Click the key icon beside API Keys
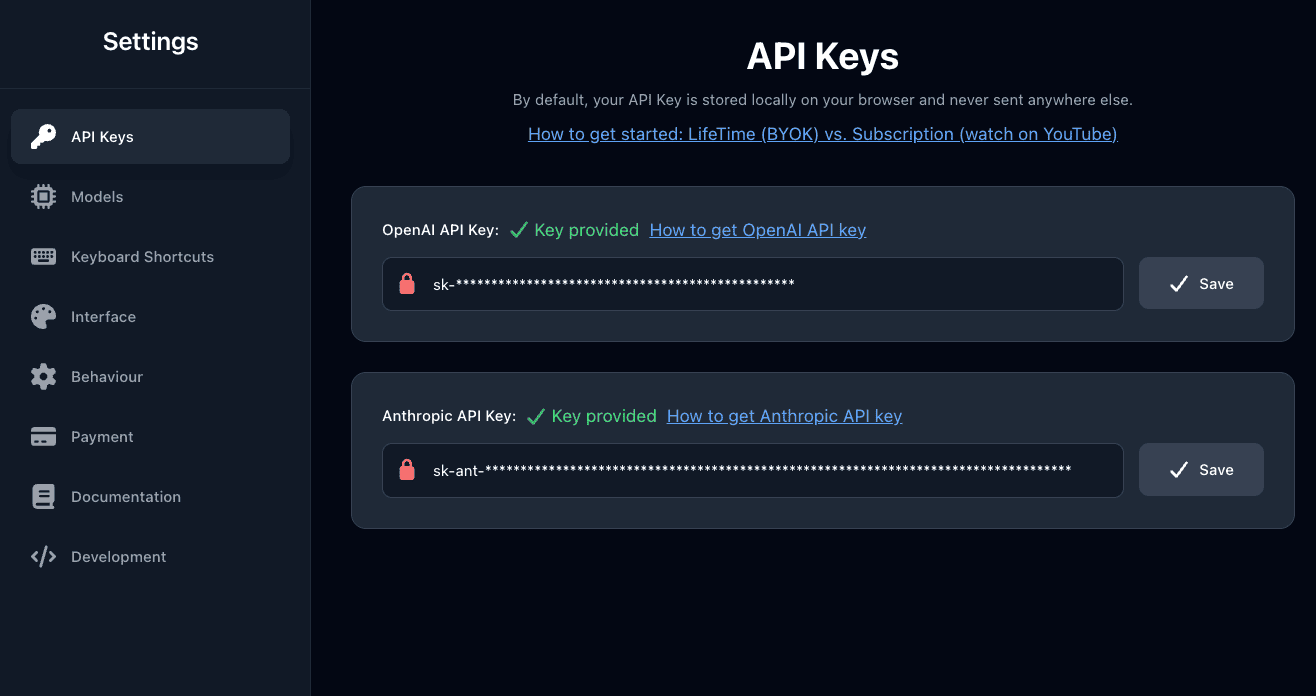Viewport: 1316px width, 696px height. click(x=43, y=137)
